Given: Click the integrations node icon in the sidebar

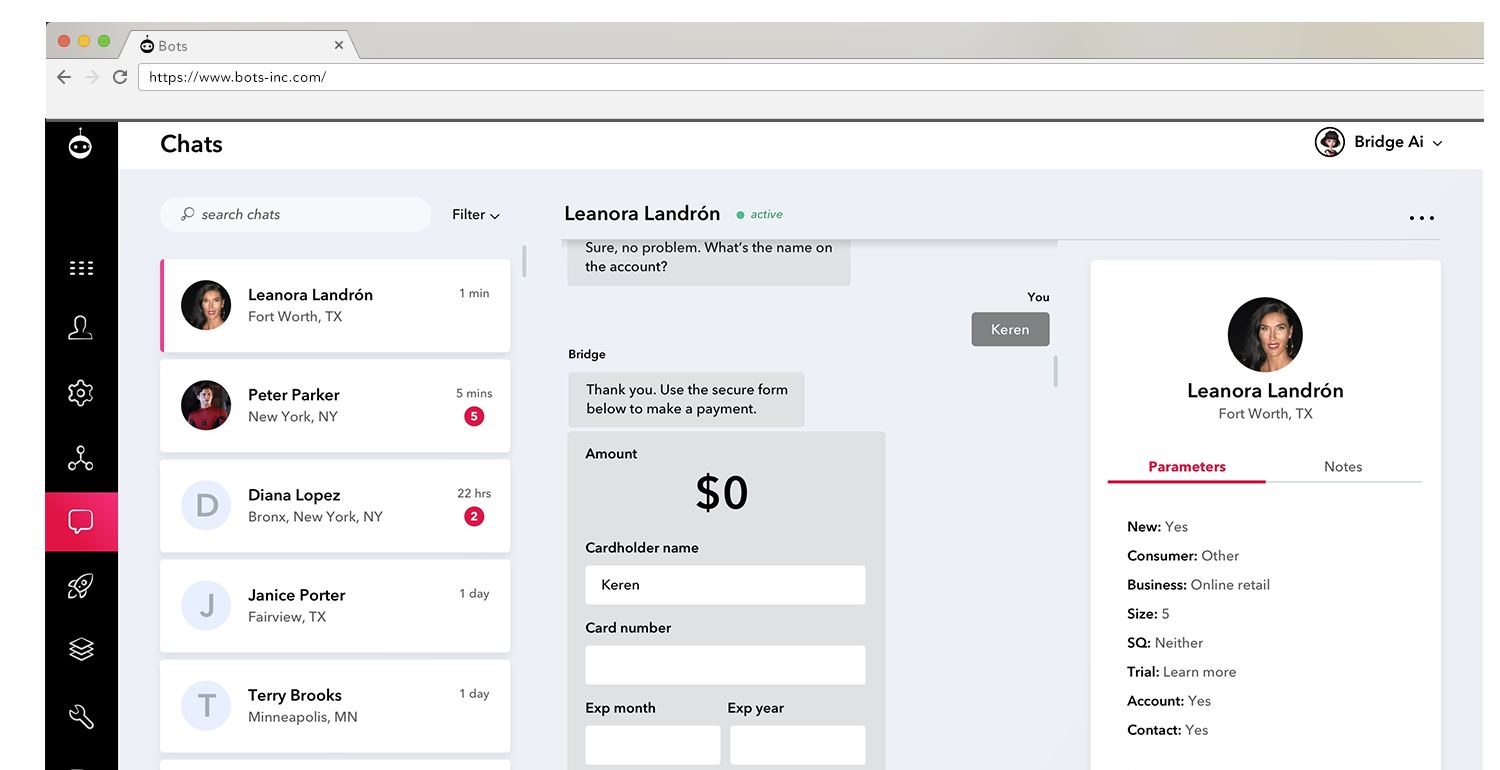Looking at the screenshot, I should (x=81, y=459).
